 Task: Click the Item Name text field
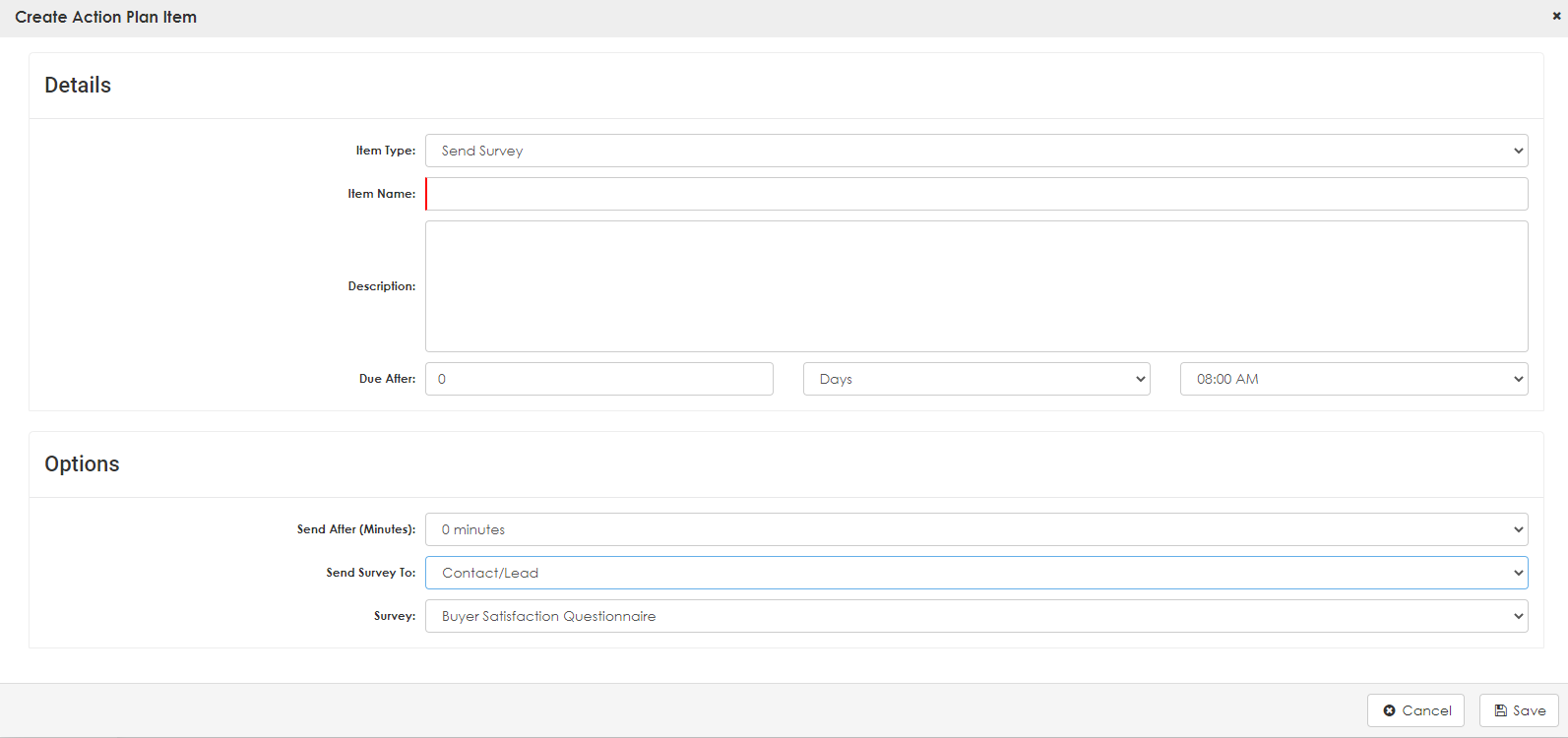click(975, 194)
